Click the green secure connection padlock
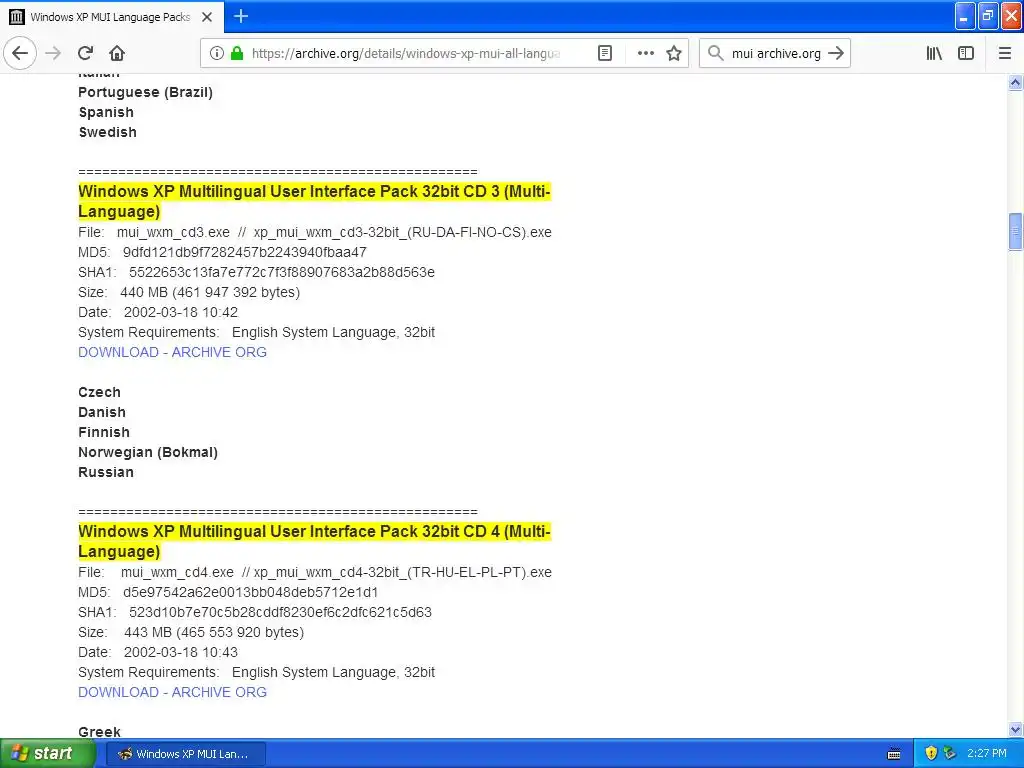This screenshot has height=768, width=1024. 237,53
